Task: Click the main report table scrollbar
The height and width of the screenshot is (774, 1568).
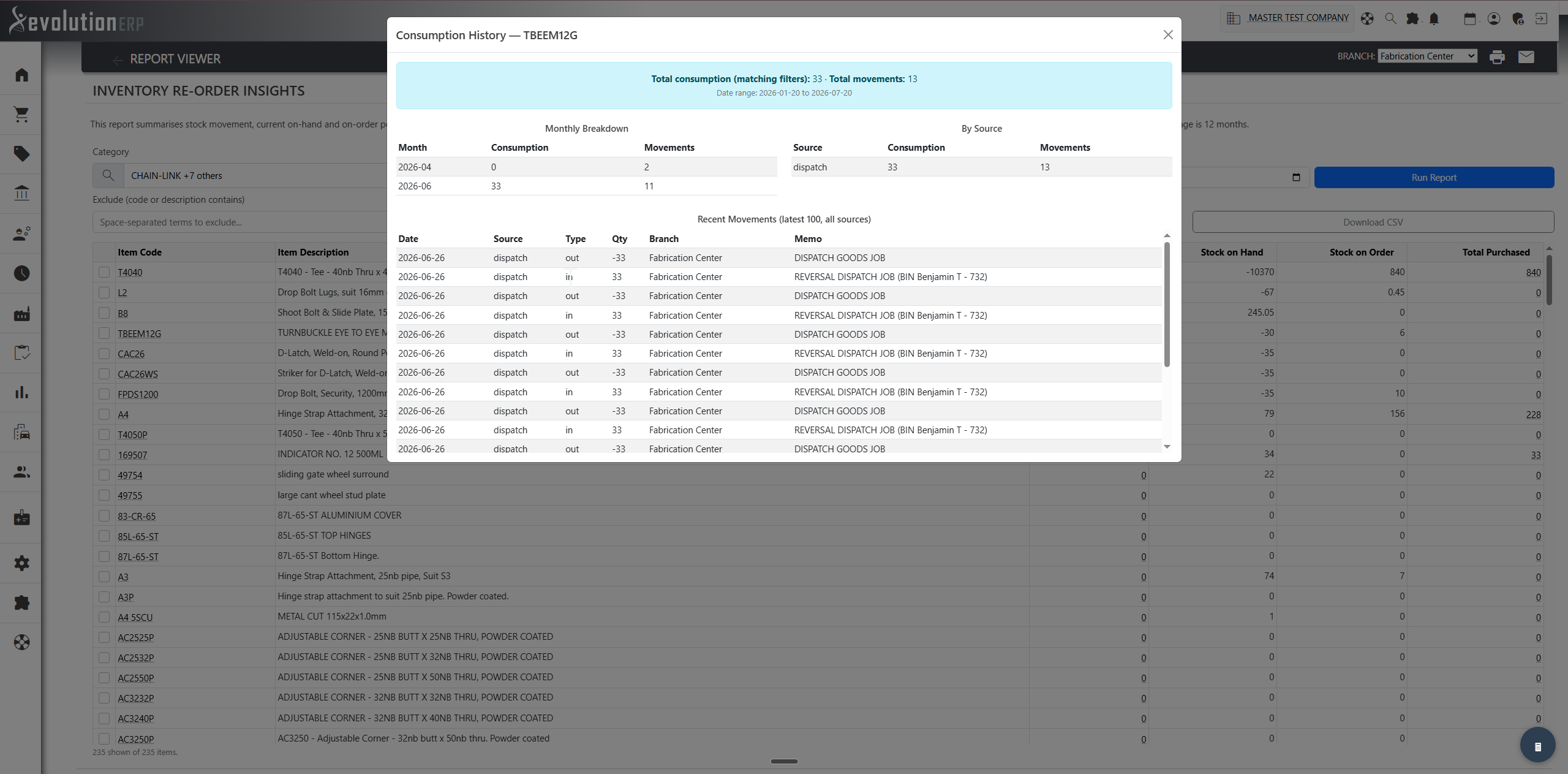Action: (1549, 279)
